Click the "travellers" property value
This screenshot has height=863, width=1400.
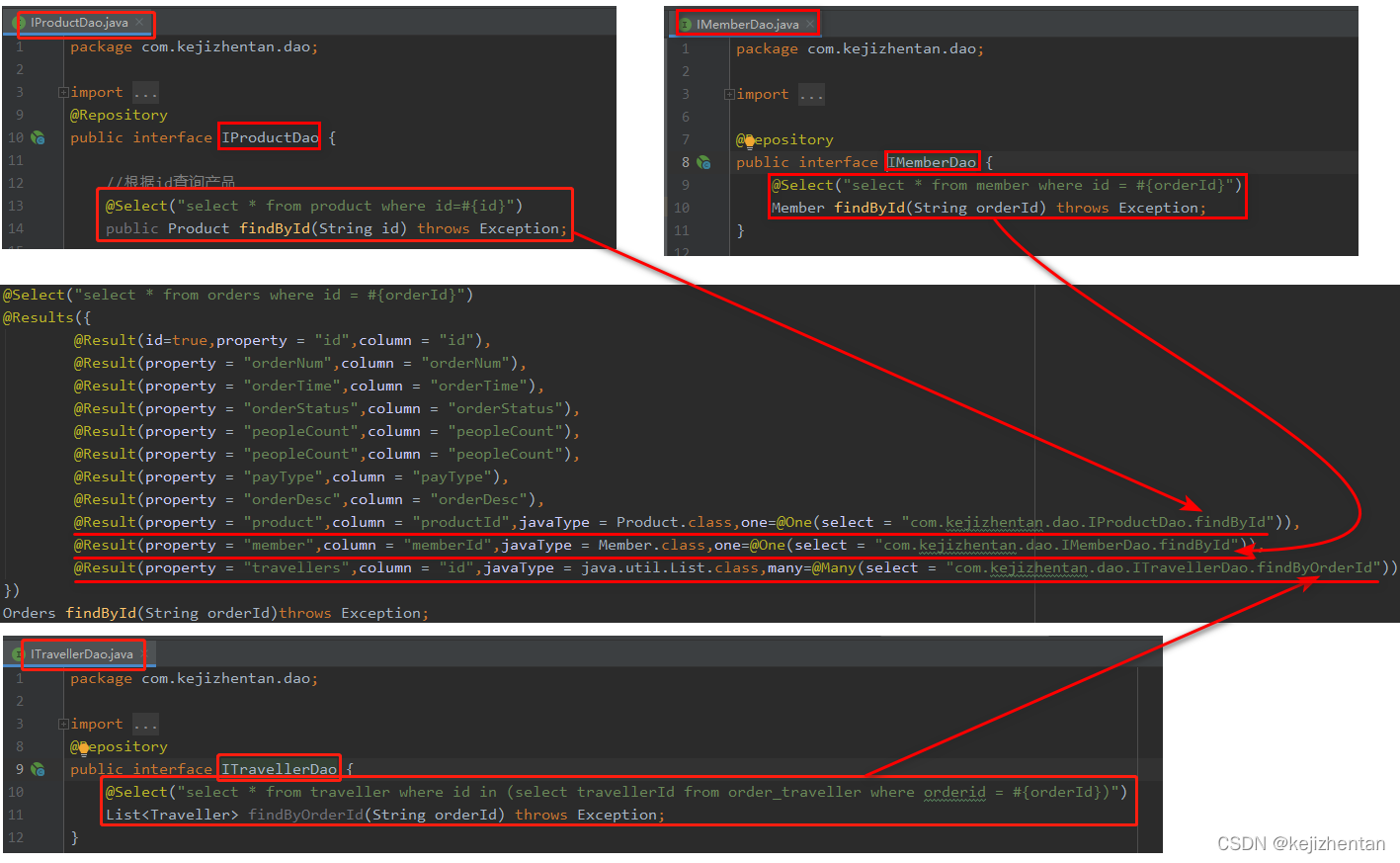pos(296,567)
